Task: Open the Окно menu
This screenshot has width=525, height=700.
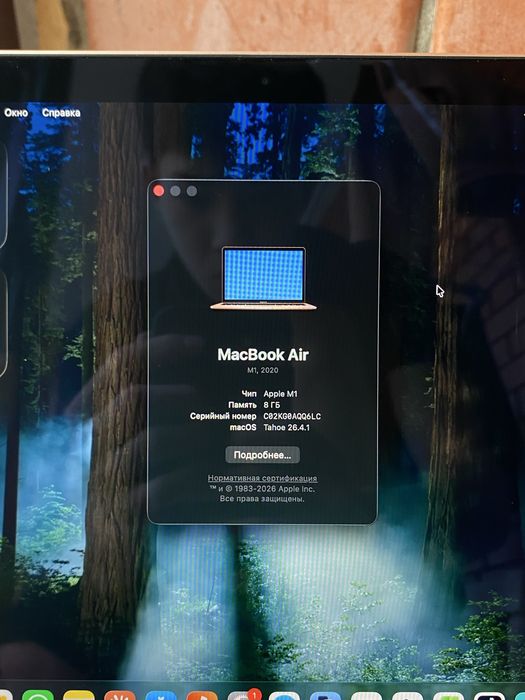Action: (x=16, y=113)
